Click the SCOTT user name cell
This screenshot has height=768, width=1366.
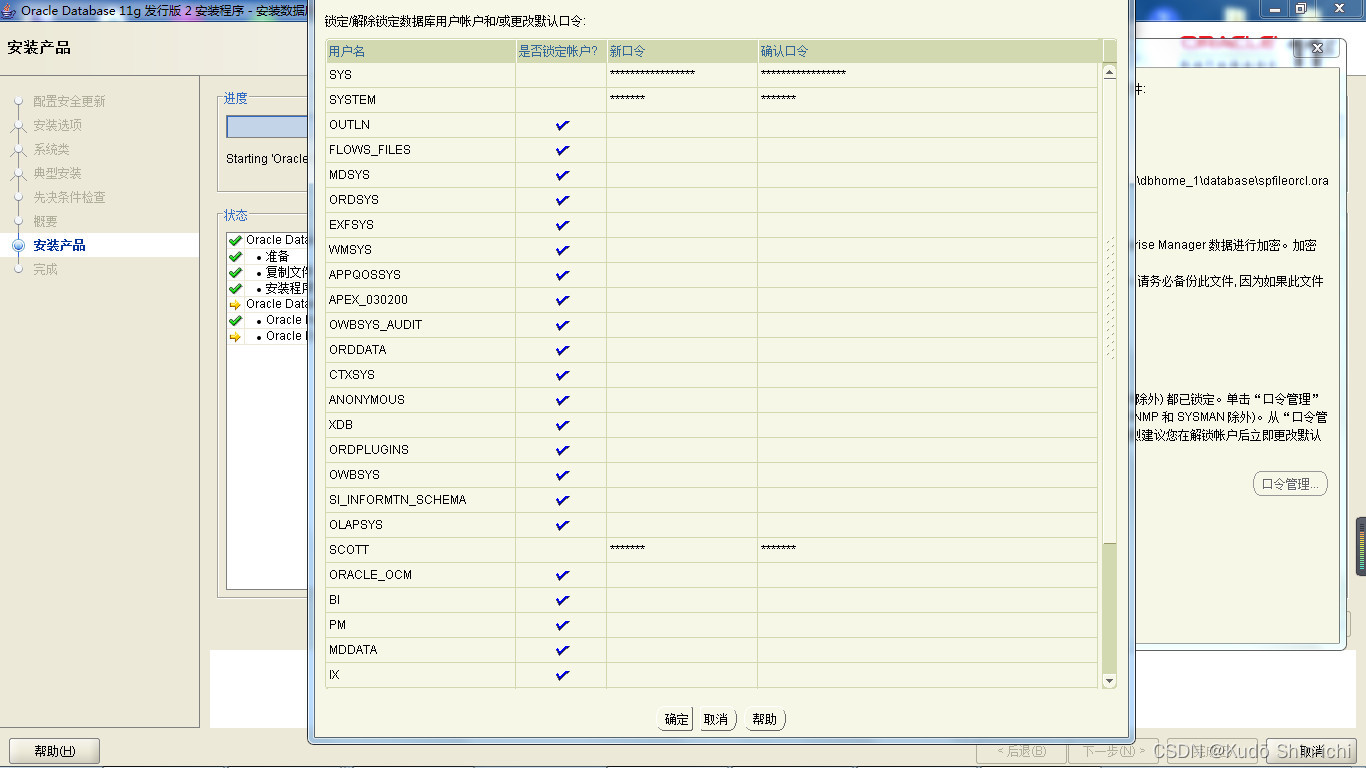coord(421,550)
